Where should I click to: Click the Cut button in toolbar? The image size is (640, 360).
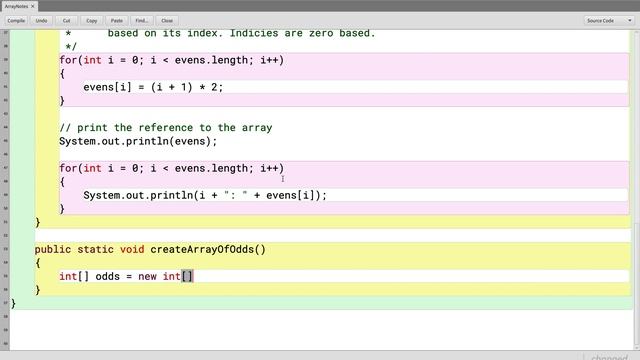[x=67, y=20]
